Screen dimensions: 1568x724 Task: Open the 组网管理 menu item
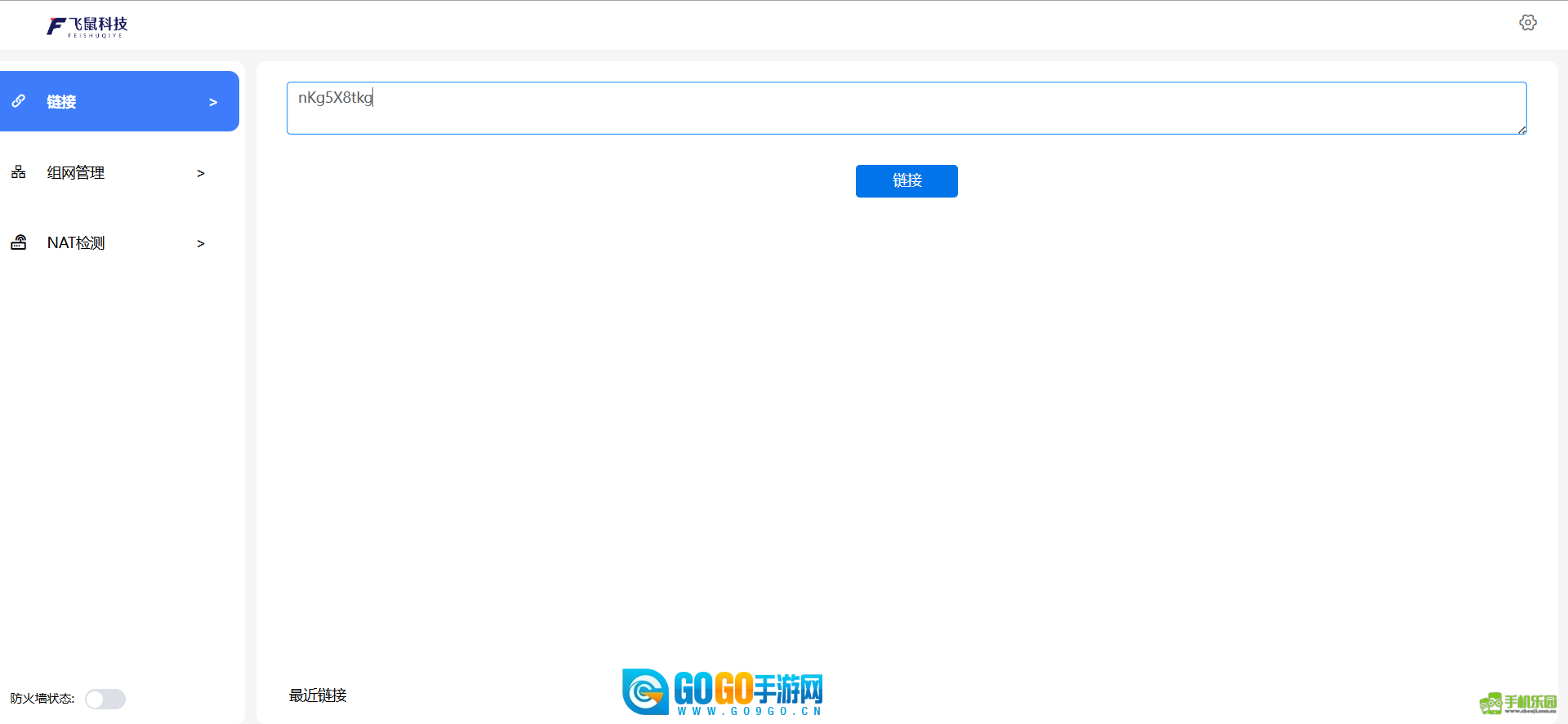(76, 173)
